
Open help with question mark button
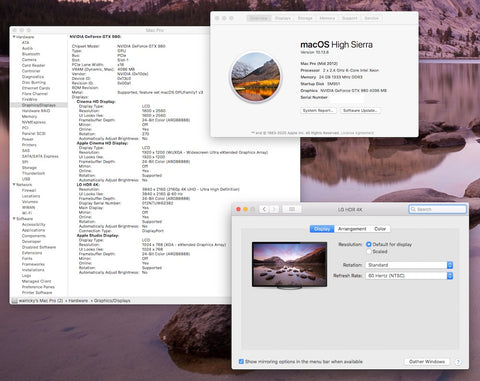click(458, 362)
